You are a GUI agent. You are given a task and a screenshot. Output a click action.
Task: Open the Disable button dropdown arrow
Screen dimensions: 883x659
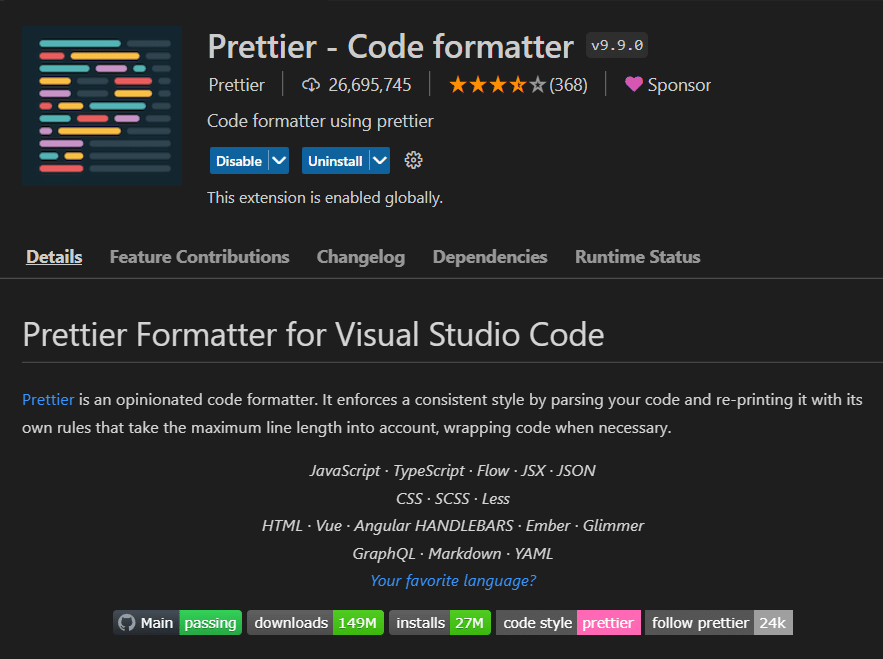(278, 160)
